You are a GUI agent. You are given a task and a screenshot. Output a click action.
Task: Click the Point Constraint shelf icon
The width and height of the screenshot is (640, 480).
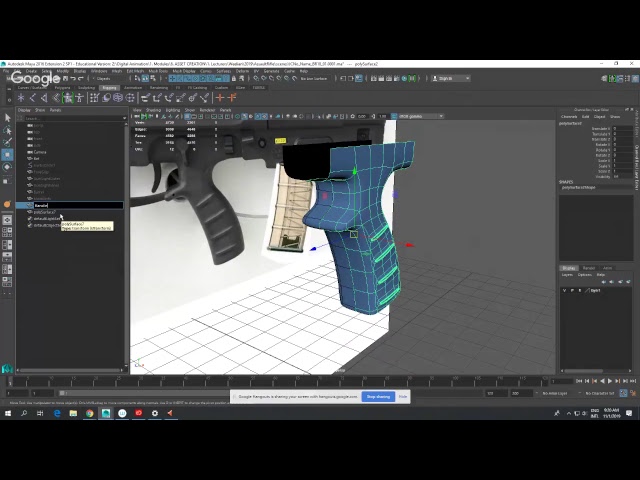(157, 98)
